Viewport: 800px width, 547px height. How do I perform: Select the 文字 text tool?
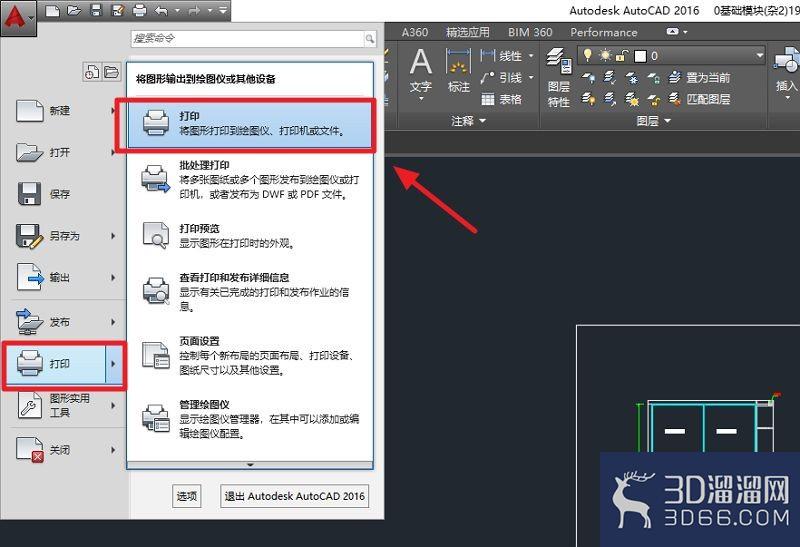[421, 73]
